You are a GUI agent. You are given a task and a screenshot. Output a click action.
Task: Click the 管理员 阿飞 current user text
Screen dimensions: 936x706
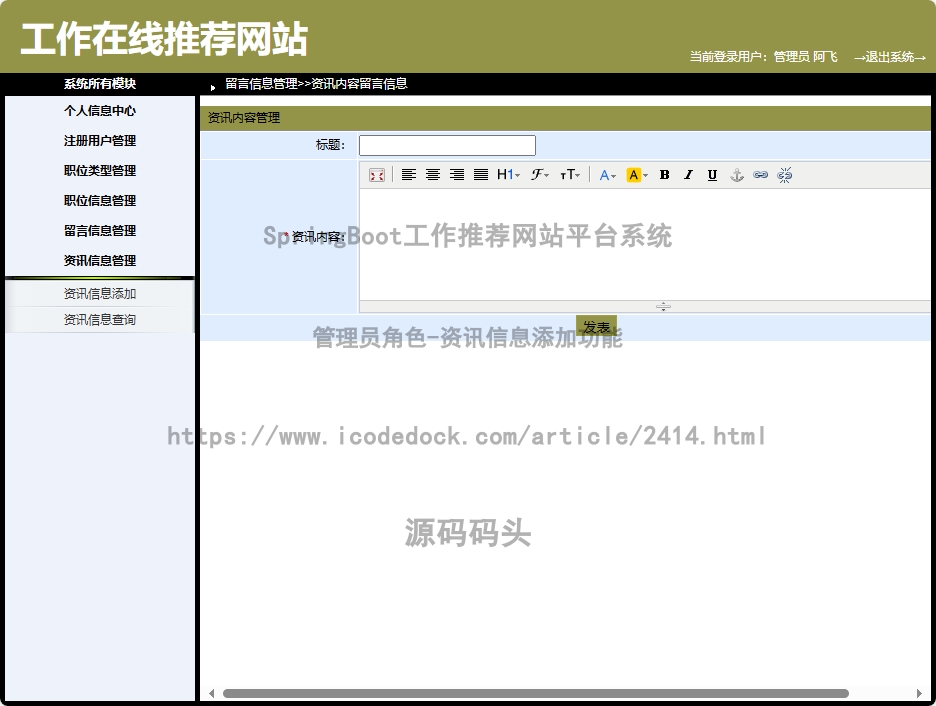805,57
